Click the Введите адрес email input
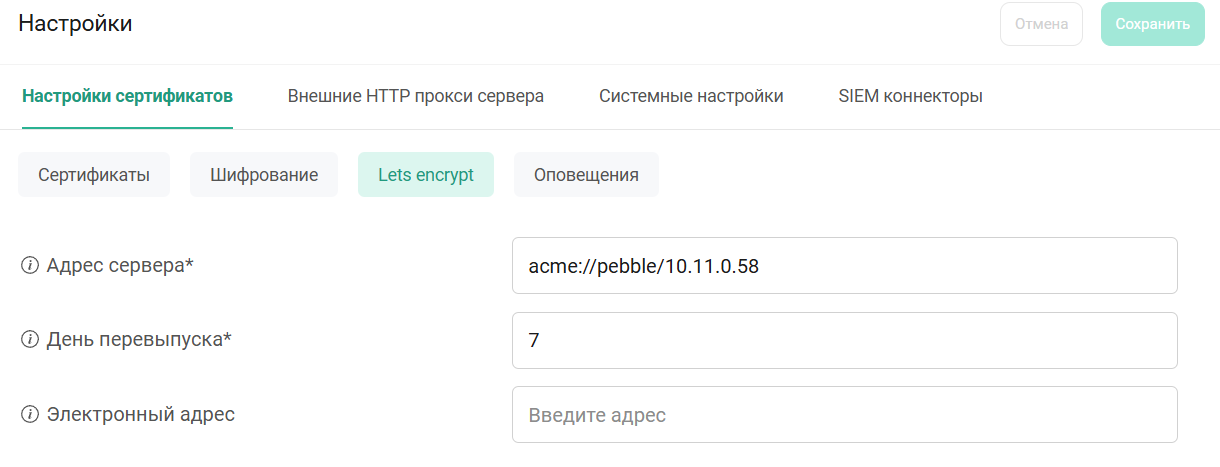This screenshot has width=1220, height=467. [844, 414]
